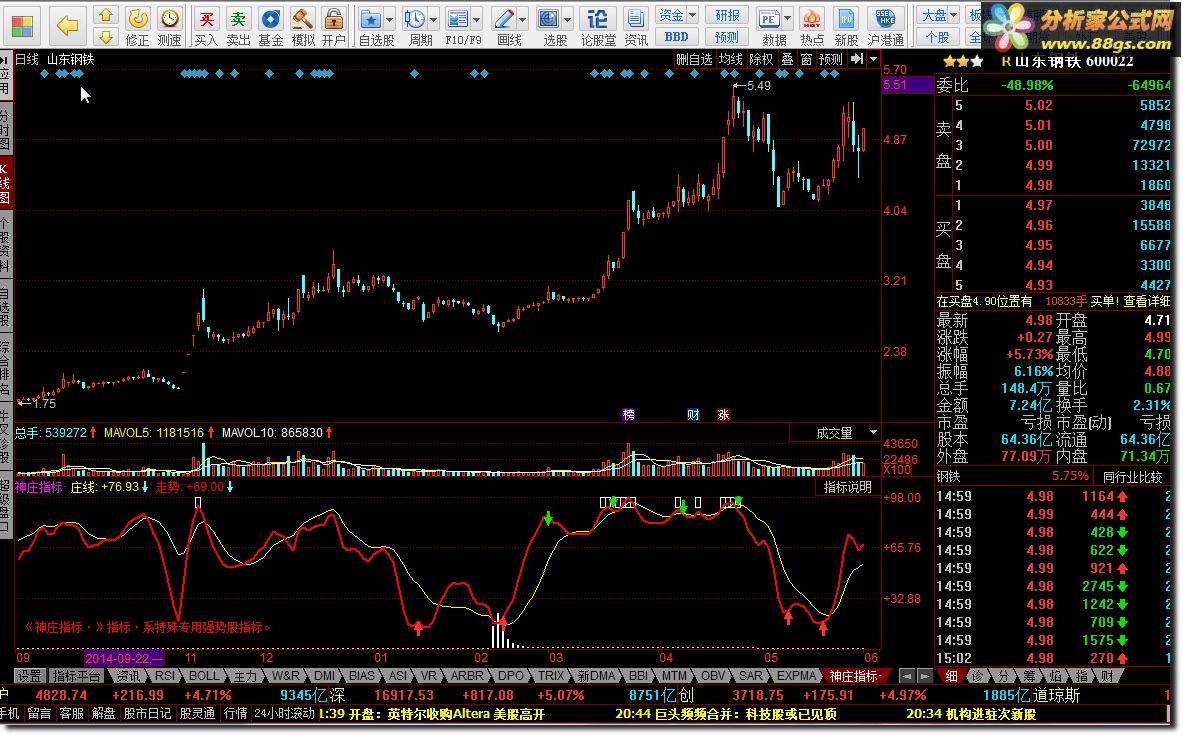
Task: Click the 热点 hot topics flame icon
Action: coord(812,18)
